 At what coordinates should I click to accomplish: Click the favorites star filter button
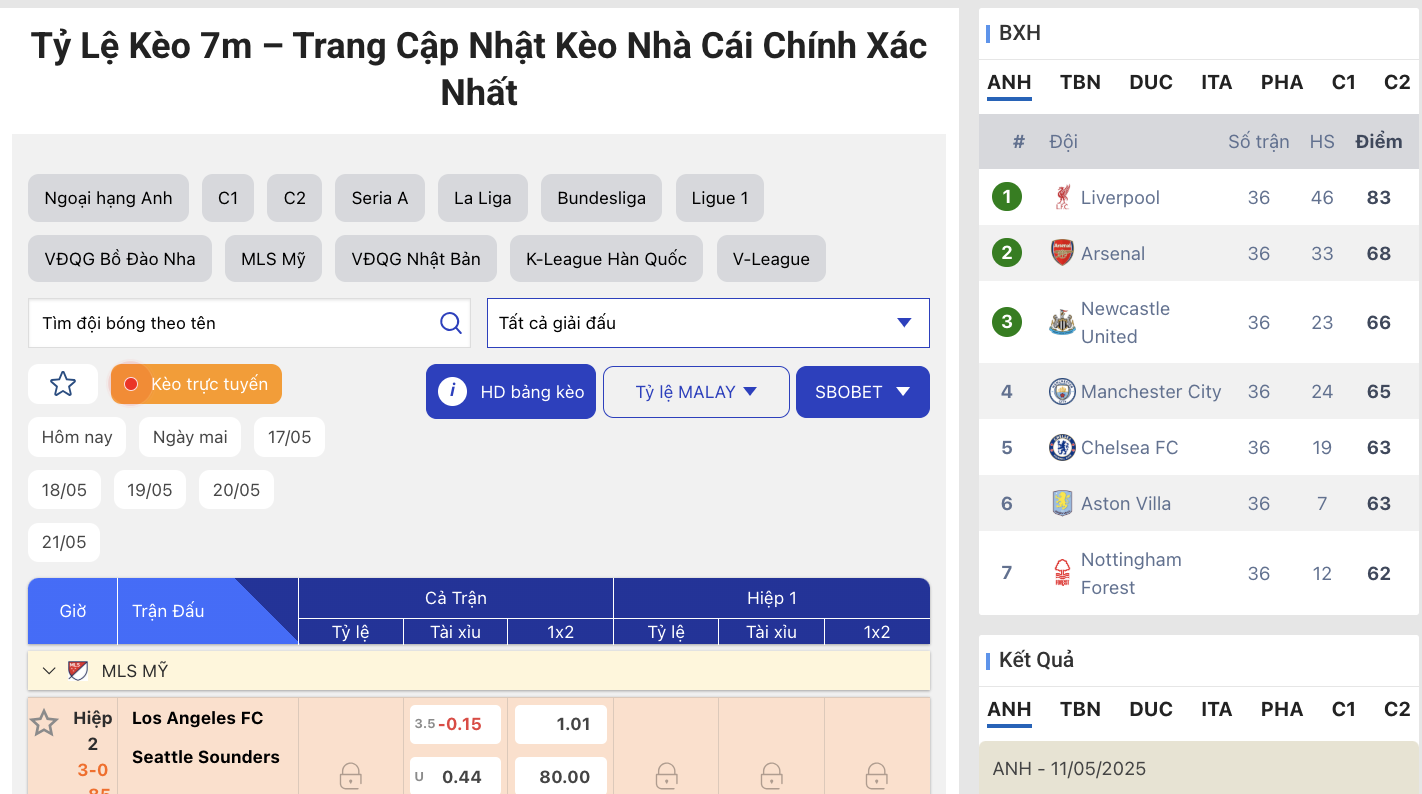pyautogui.click(x=63, y=384)
